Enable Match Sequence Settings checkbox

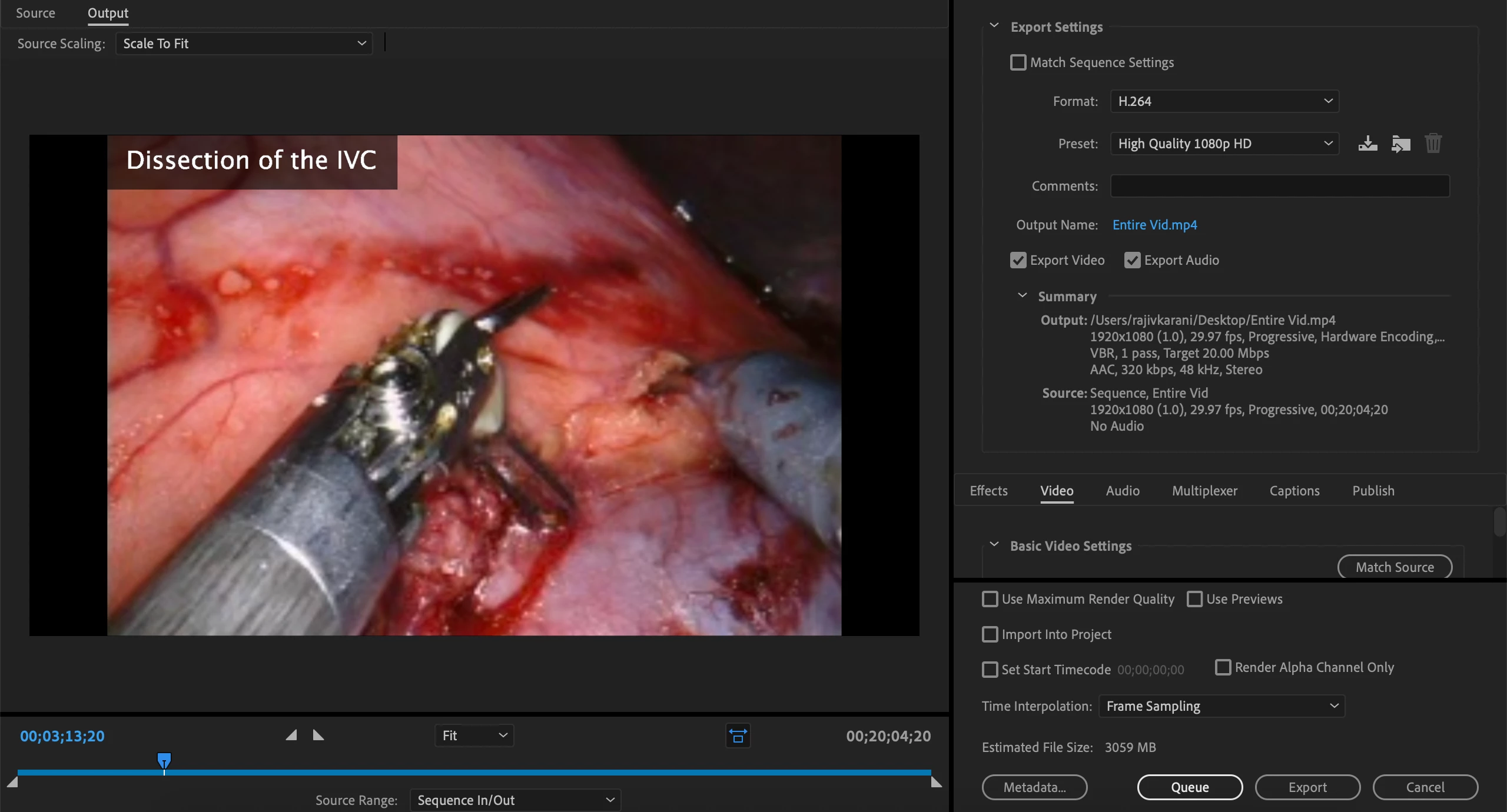pos(1018,62)
